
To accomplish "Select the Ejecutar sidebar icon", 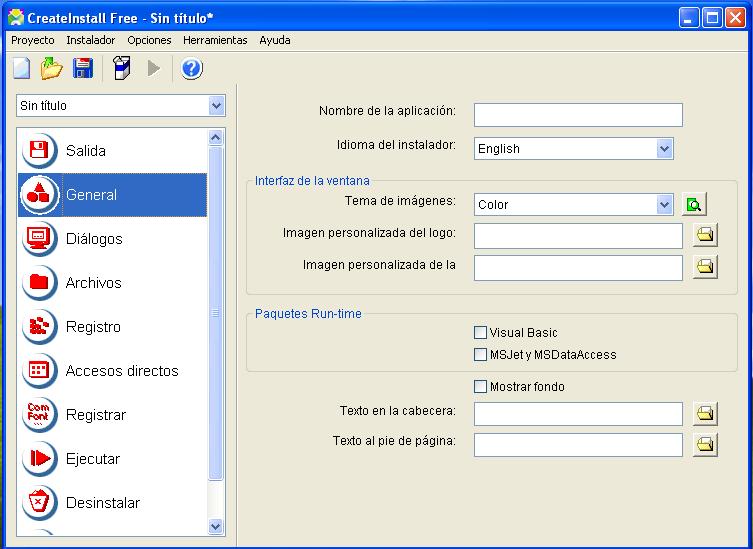I will [39, 459].
